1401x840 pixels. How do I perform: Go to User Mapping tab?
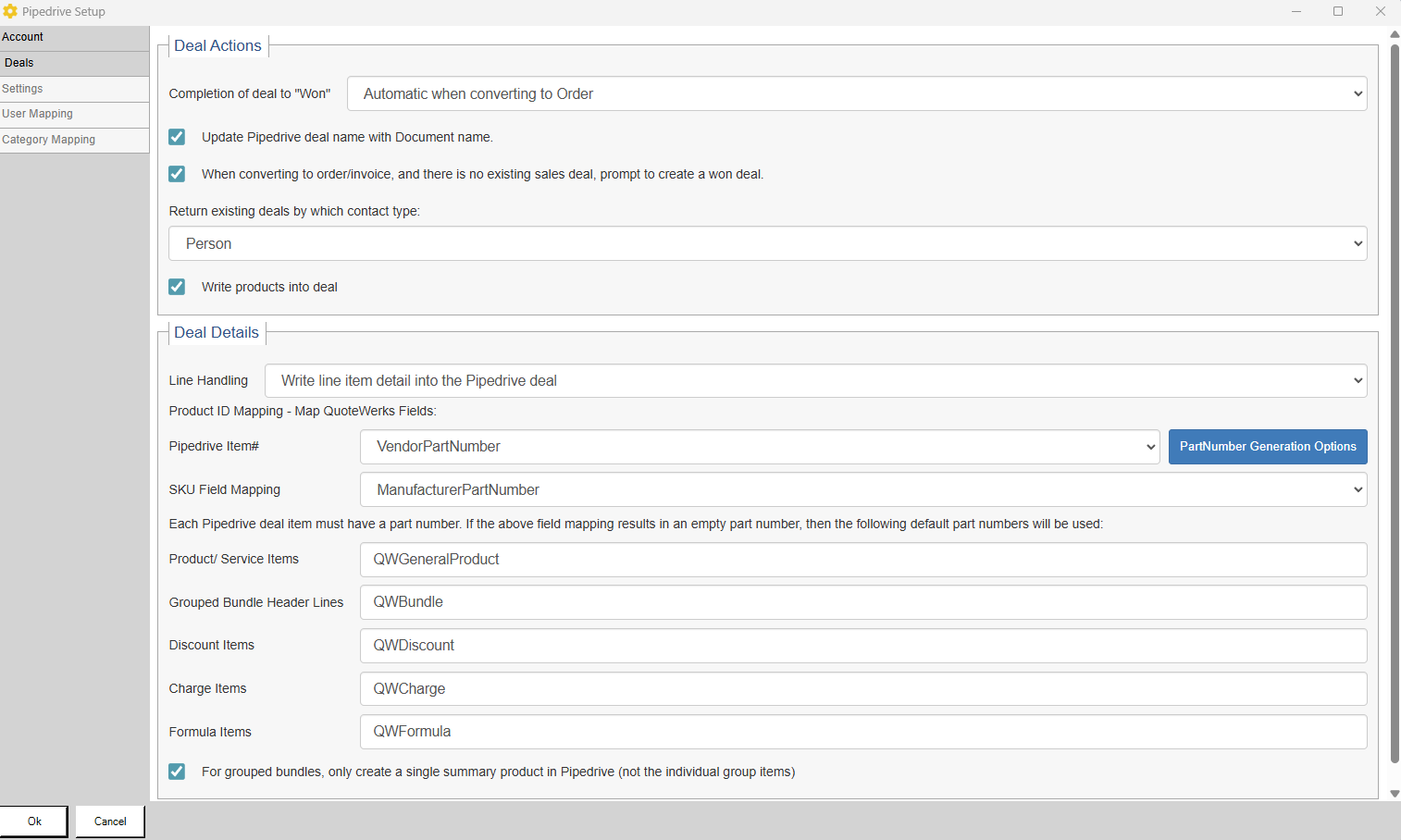[74, 114]
